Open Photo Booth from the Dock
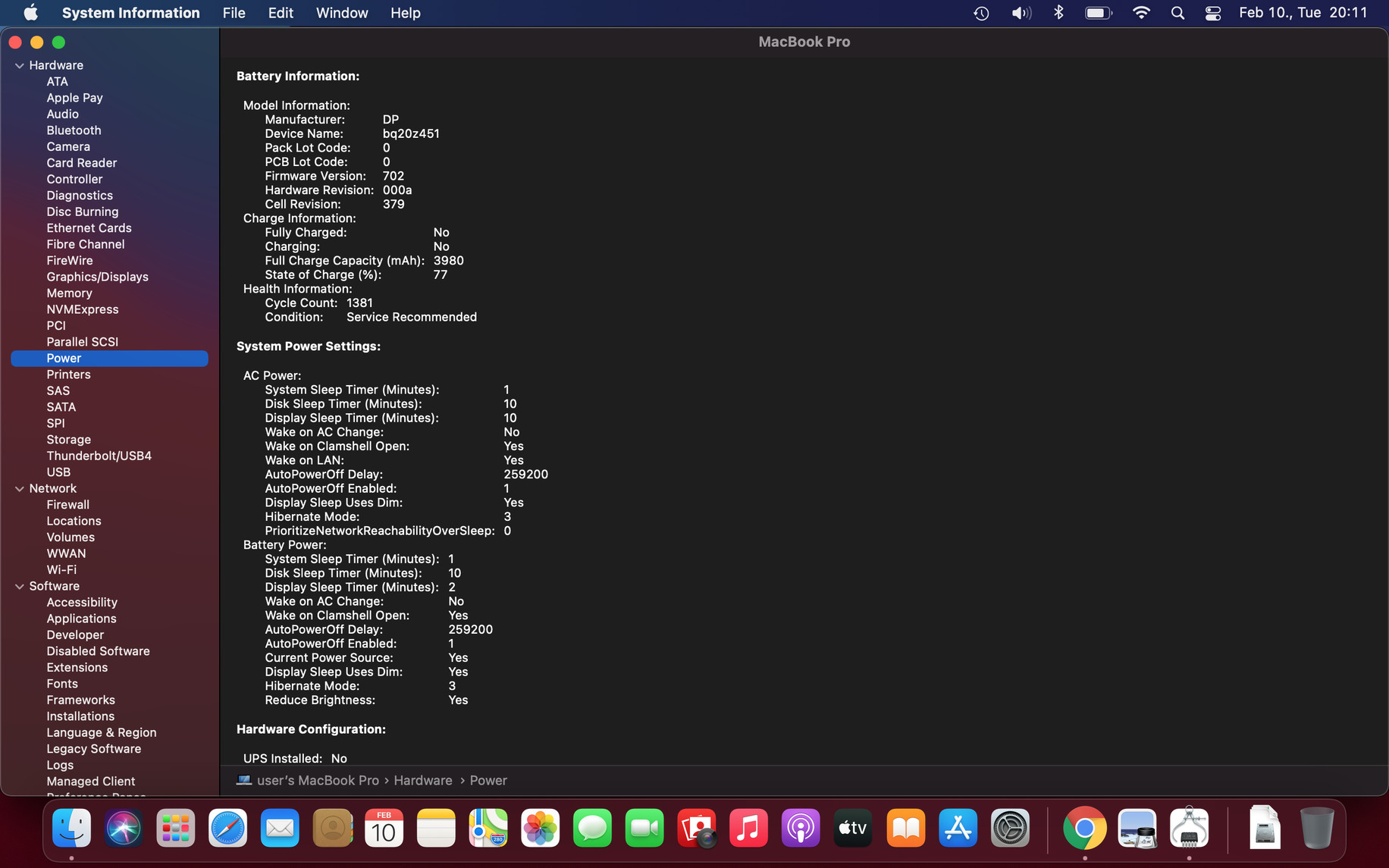This screenshot has height=868, width=1389. click(696, 828)
